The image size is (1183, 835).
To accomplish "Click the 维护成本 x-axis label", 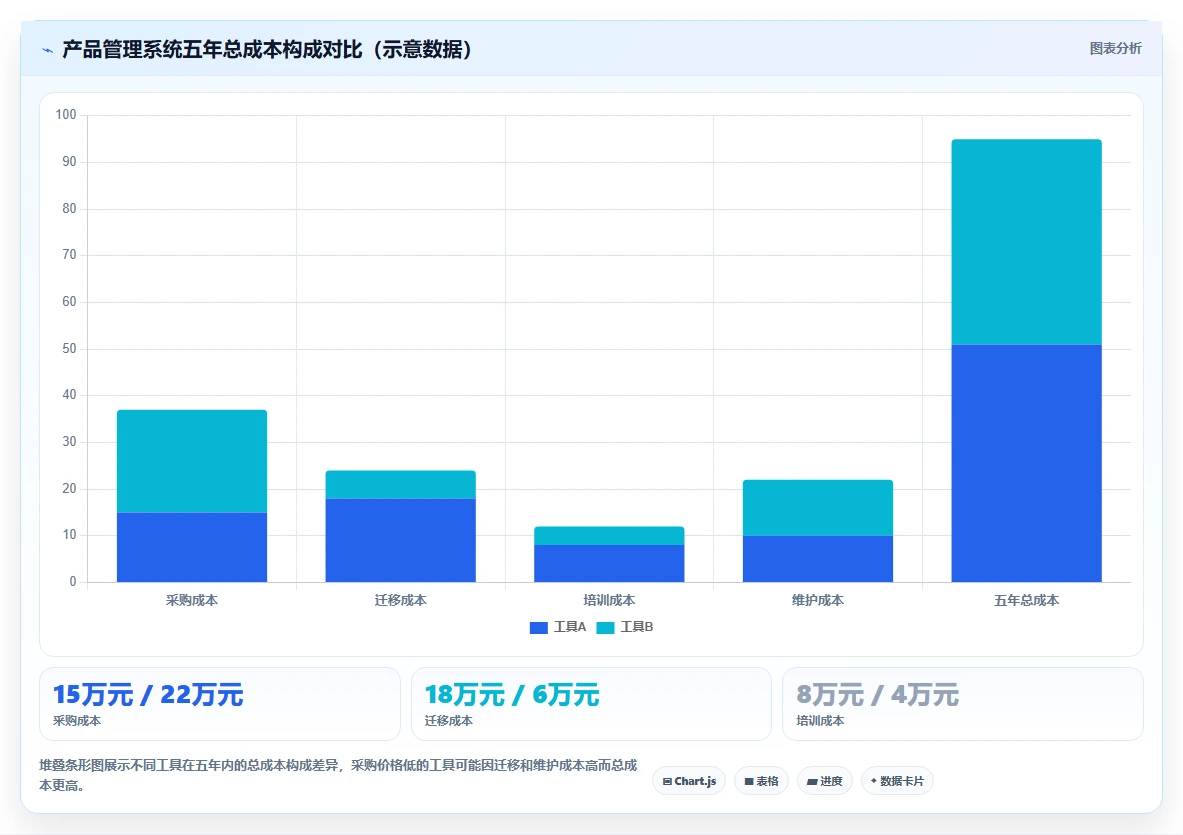I will point(818,600).
